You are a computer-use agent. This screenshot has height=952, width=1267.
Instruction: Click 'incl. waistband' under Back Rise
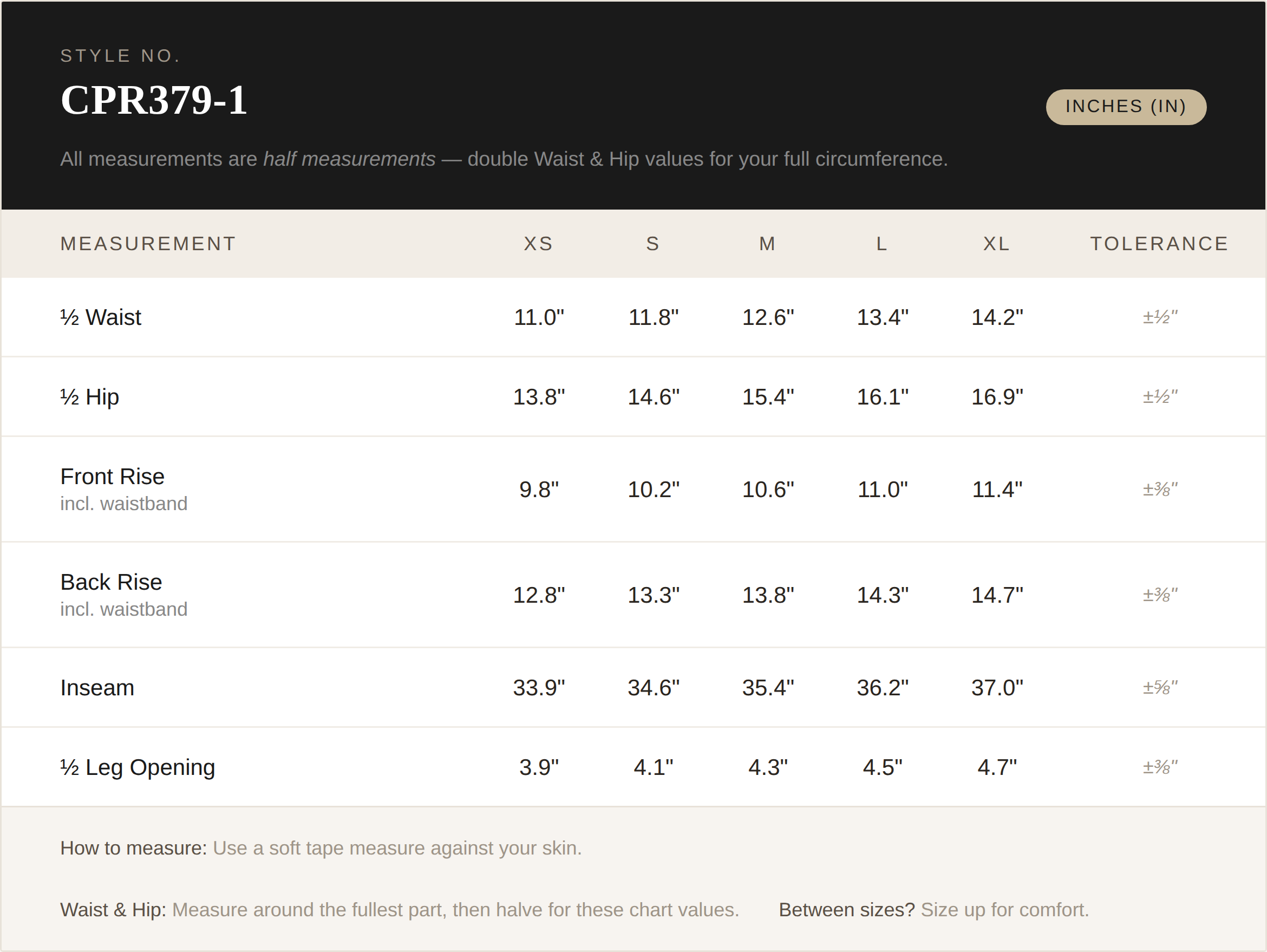tap(123, 609)
